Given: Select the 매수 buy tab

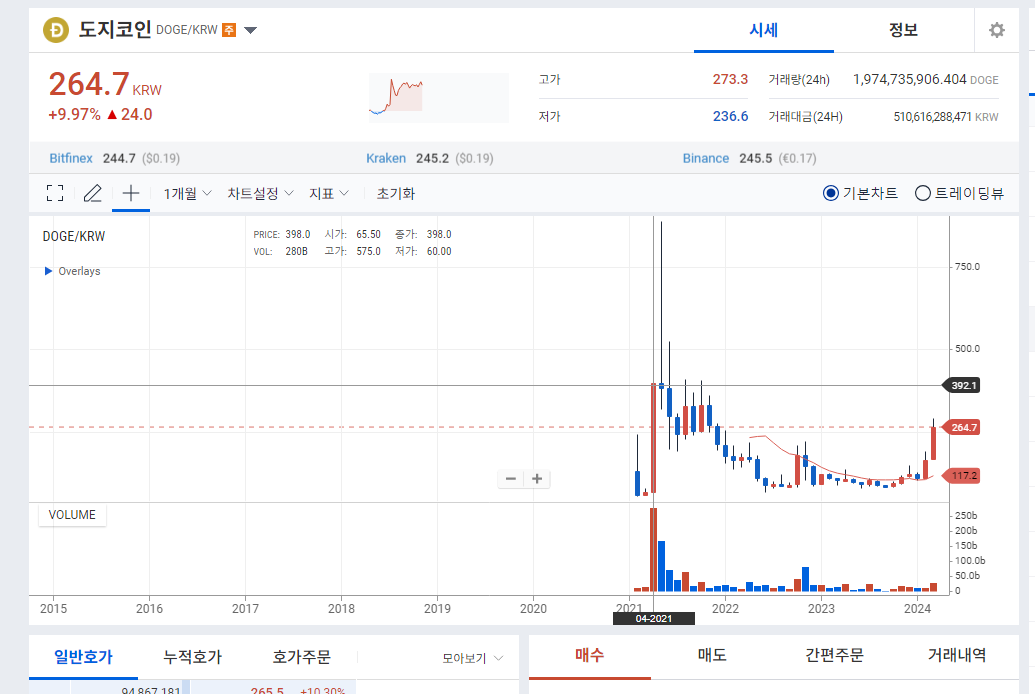Looking at the screenshot, I should point(589,655).
